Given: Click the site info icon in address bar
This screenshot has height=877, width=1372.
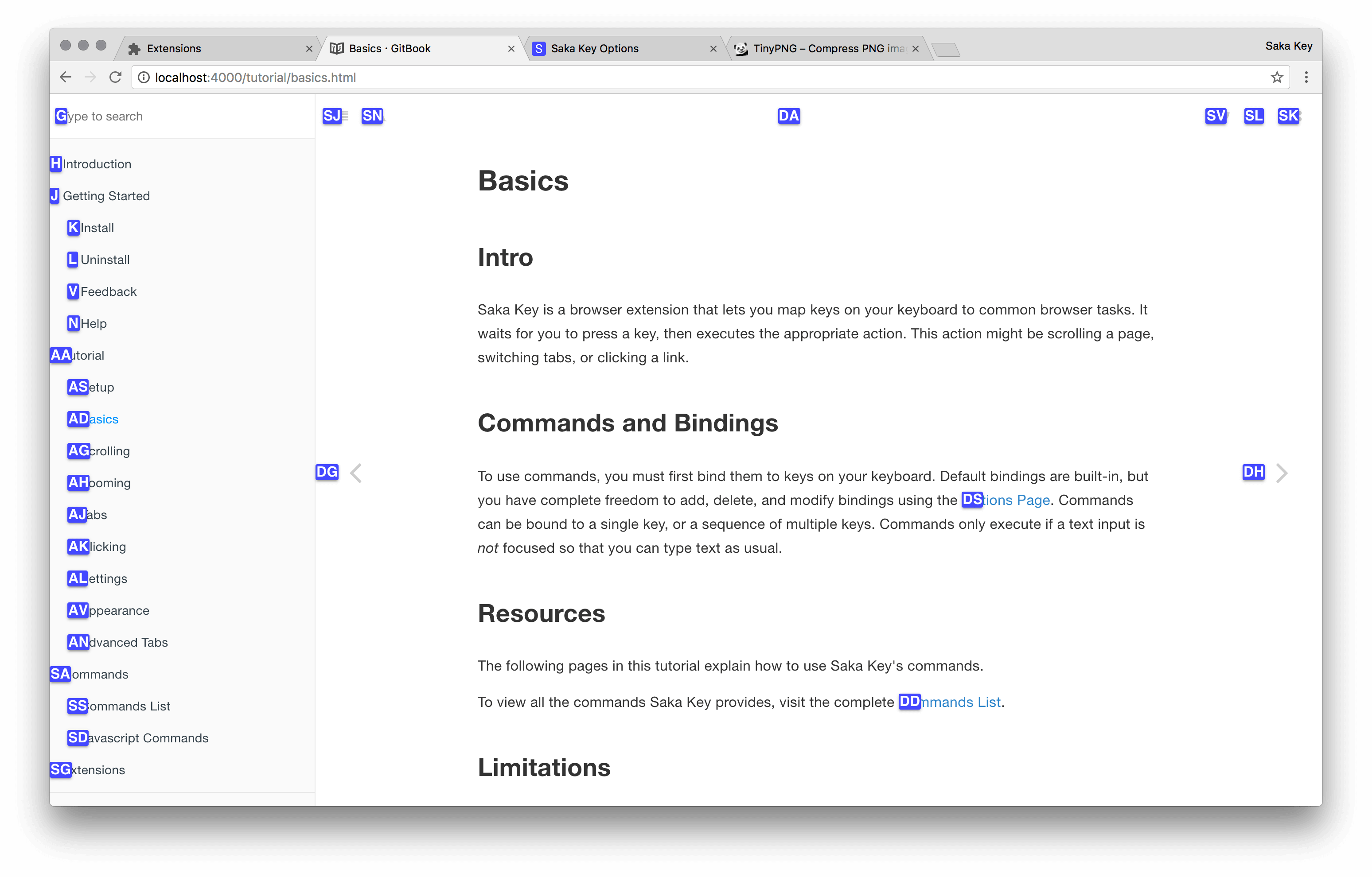Looking at the screenshot, I should pos(144,78).
